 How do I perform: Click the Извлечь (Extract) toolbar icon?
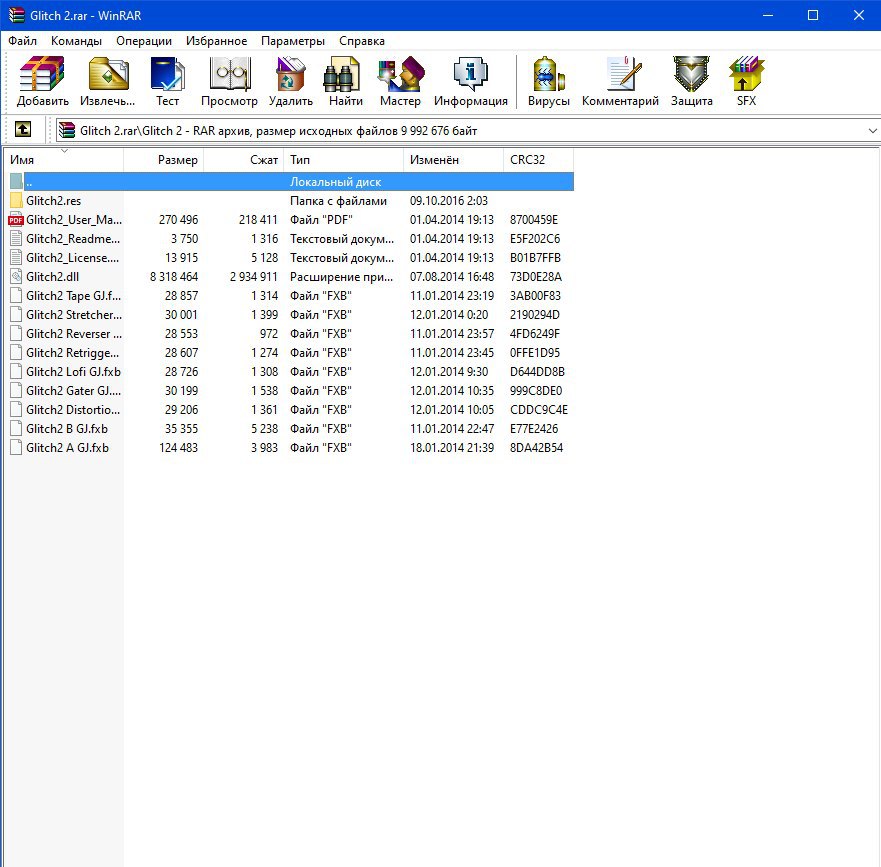(107, 81)
